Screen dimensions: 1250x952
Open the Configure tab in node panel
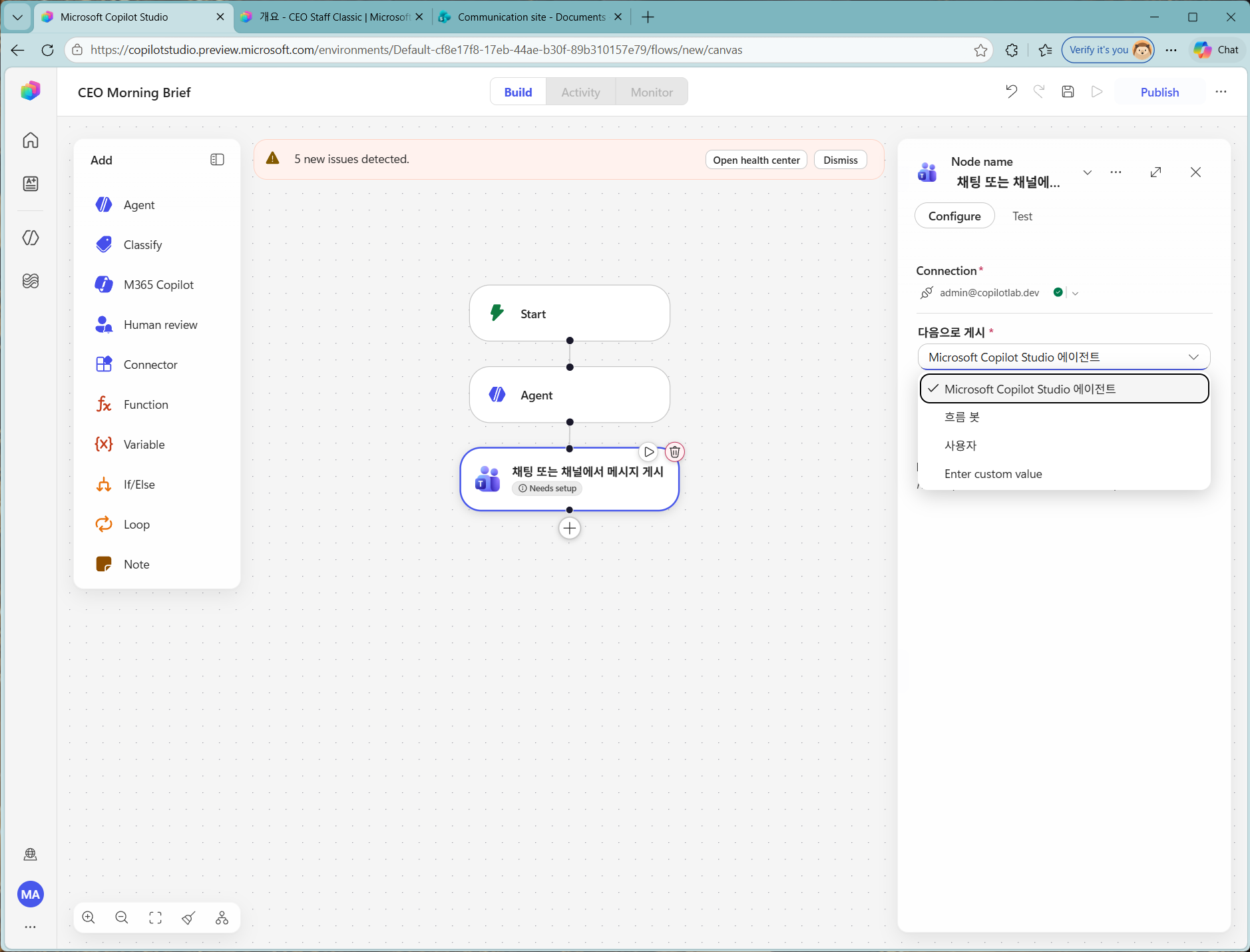(954, 216)
